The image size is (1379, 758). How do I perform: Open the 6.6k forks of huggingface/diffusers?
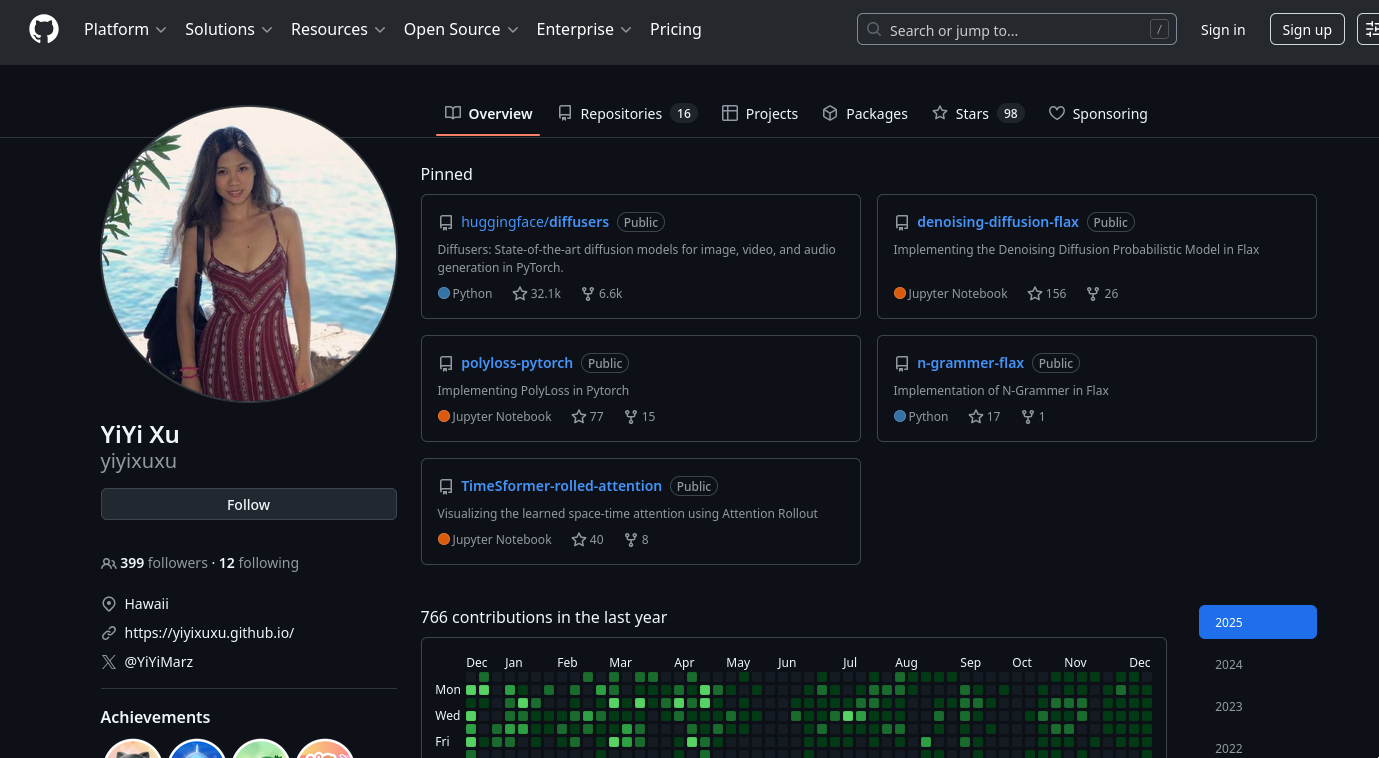tap(602, 293)
